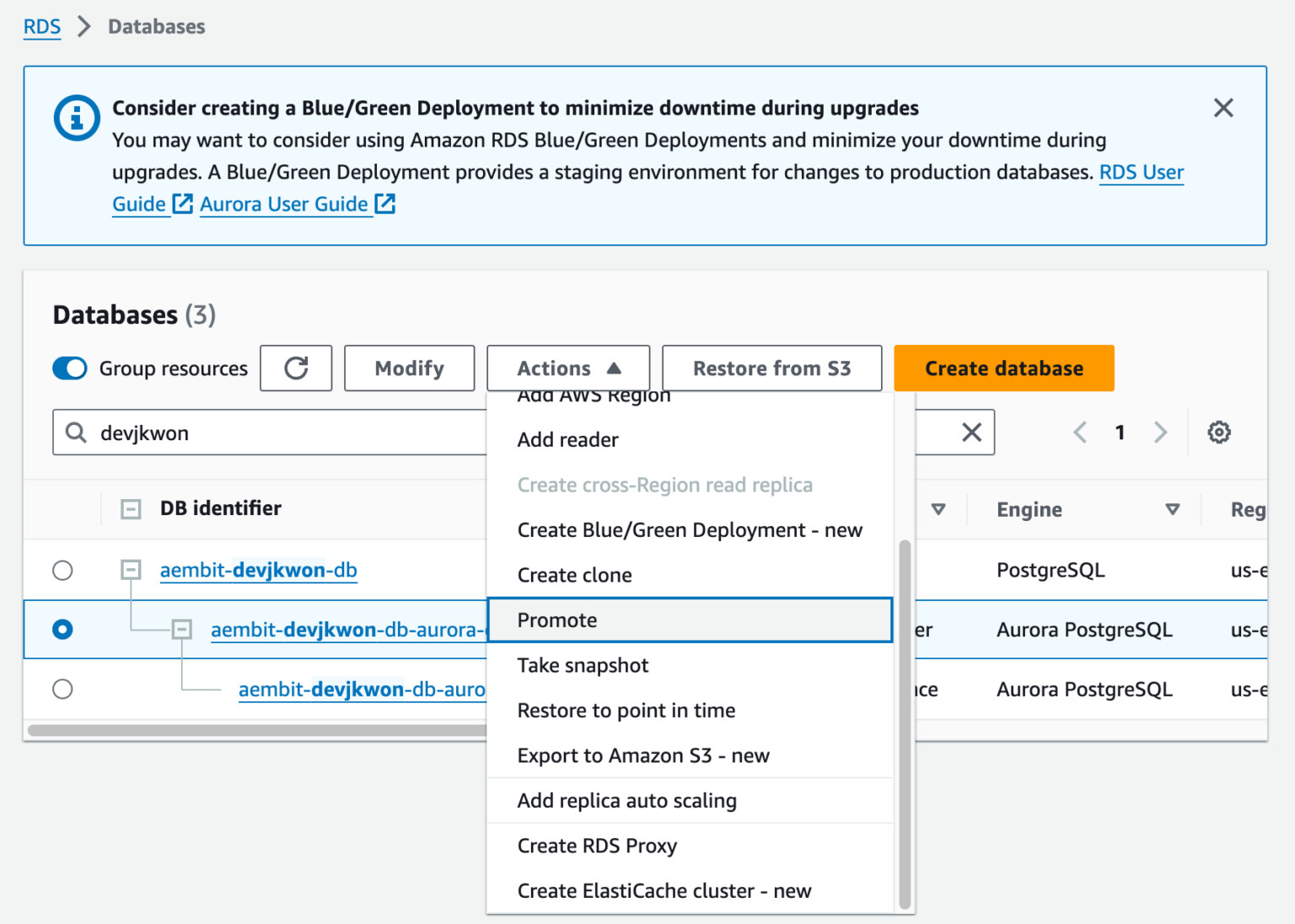This screenshot has width=1295, height=924.
Task: Dismiss the Blue/Green Deployment banner
Action: pos(1223,108)
